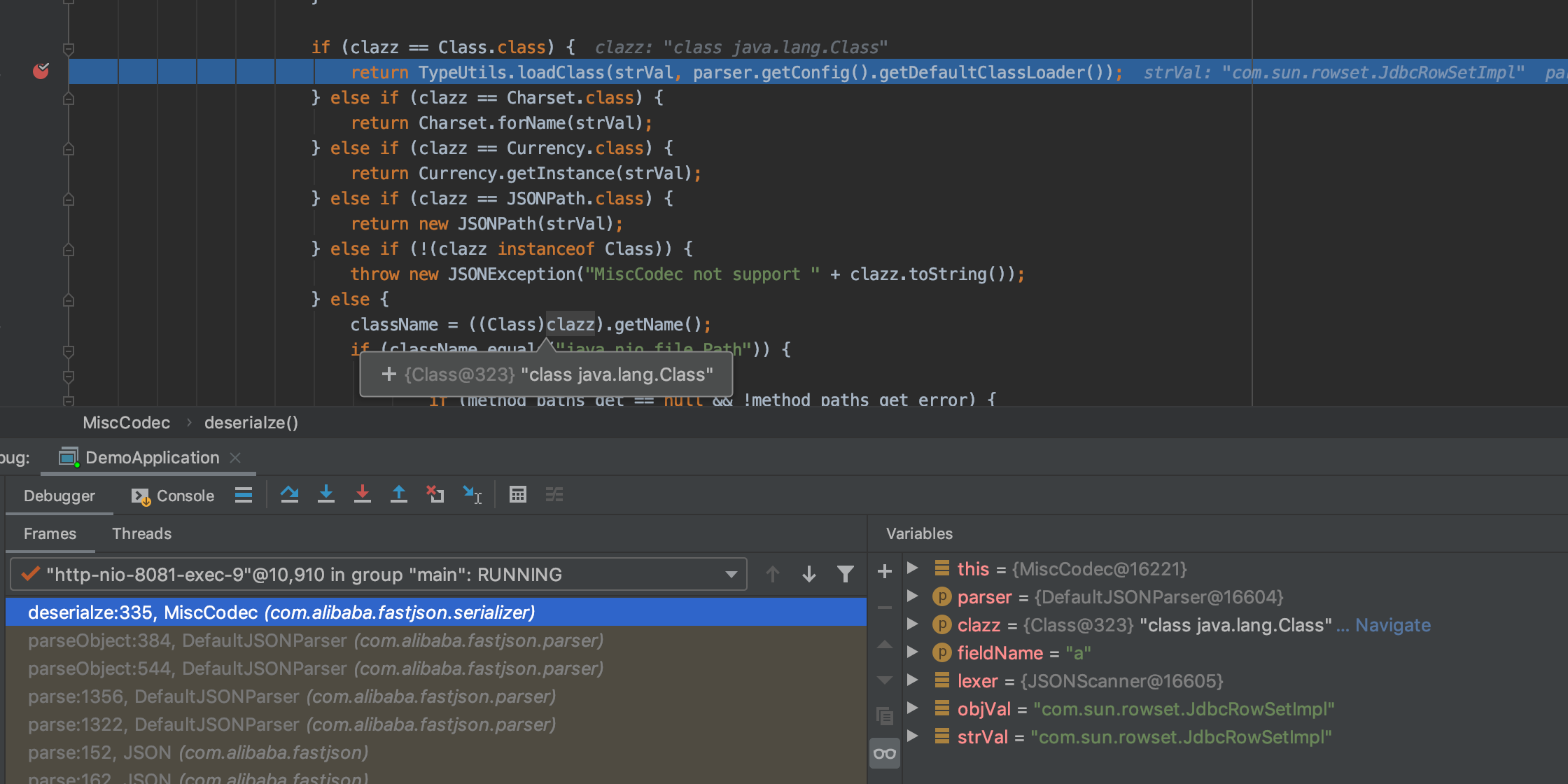Select frame deserialze:335, MiscCodec
Image resolution: width=1568 pixels, height=784 pixels.
tap(436, 612)
